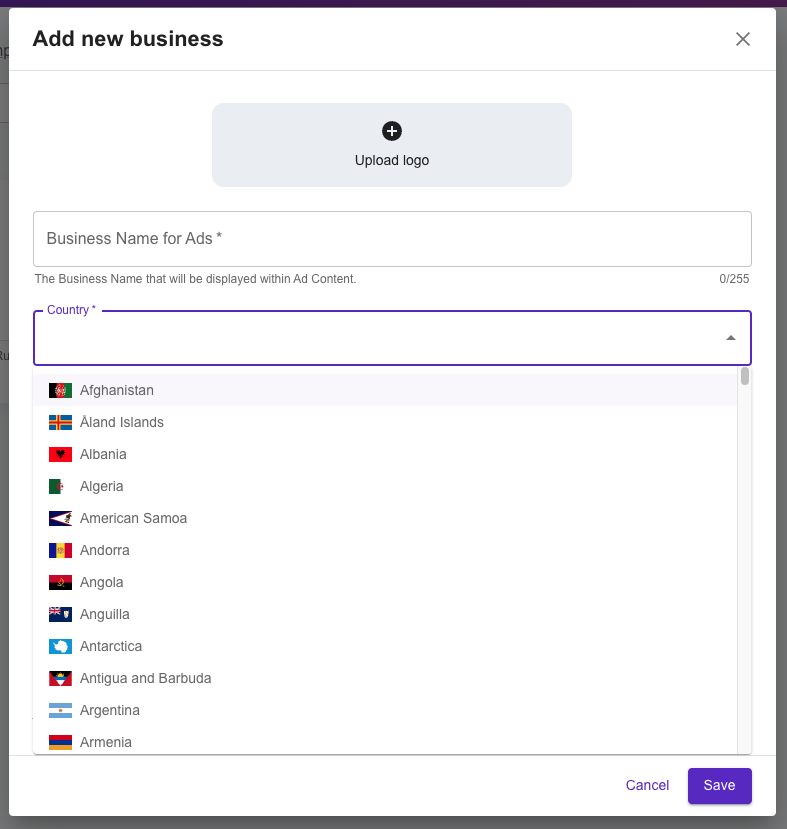Click the Country combo box field
Image resolution: width=787 pixels, height=829 pixels.
point(392,338)
